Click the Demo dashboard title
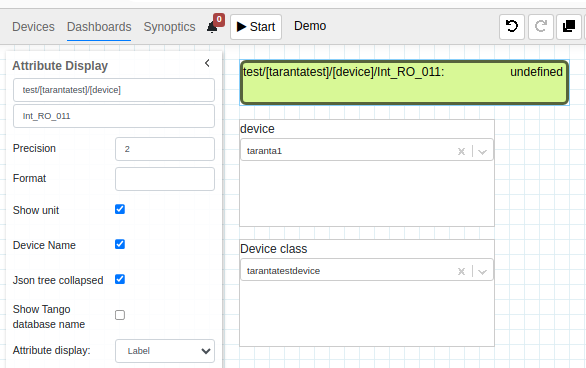Screen dimensions: 586x368 tap(310, 26)
